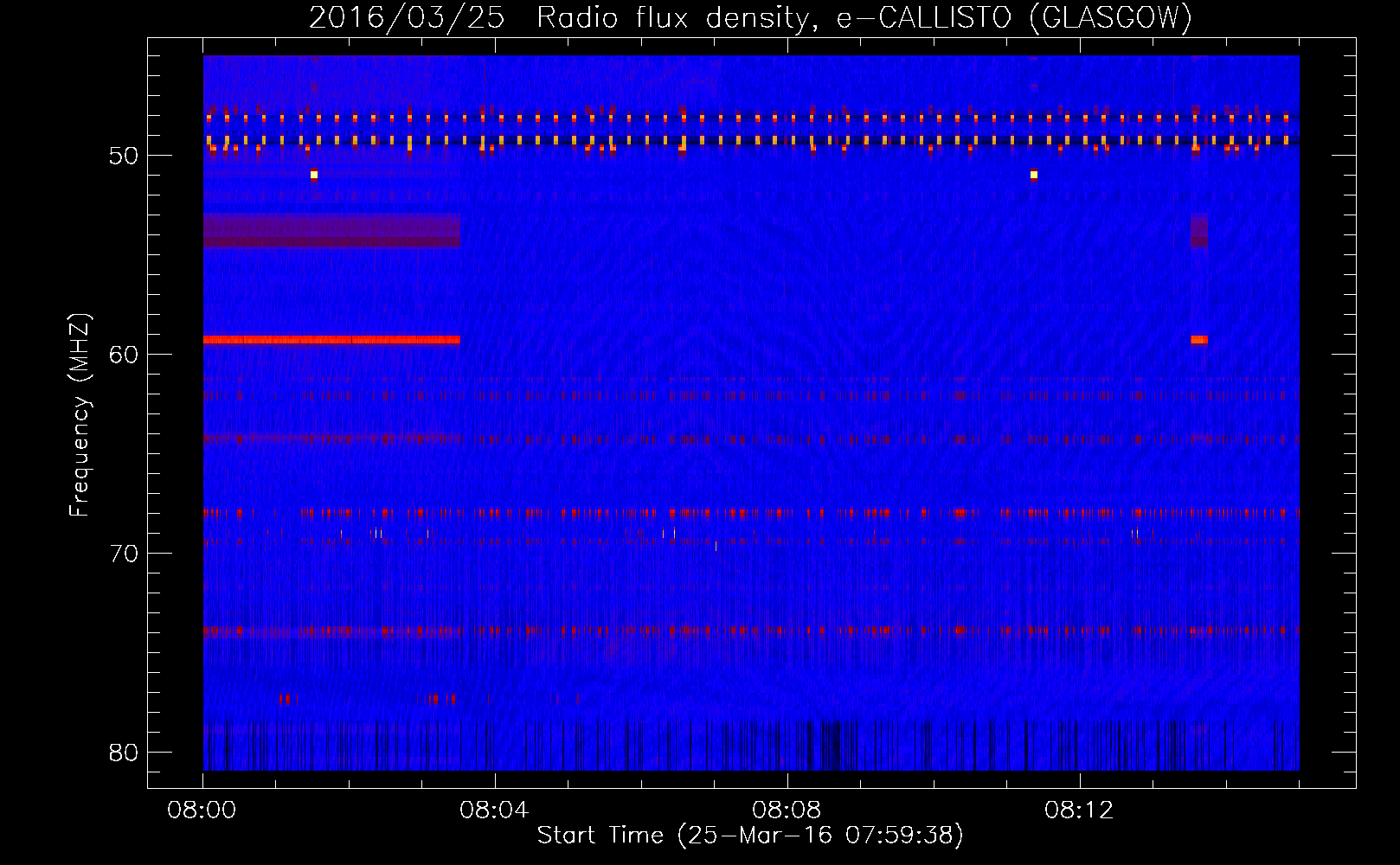This screenshot has width=1400, height=865.
Task: Click the purple band between 53 and 55 MHz
Action: coord(331,230)
